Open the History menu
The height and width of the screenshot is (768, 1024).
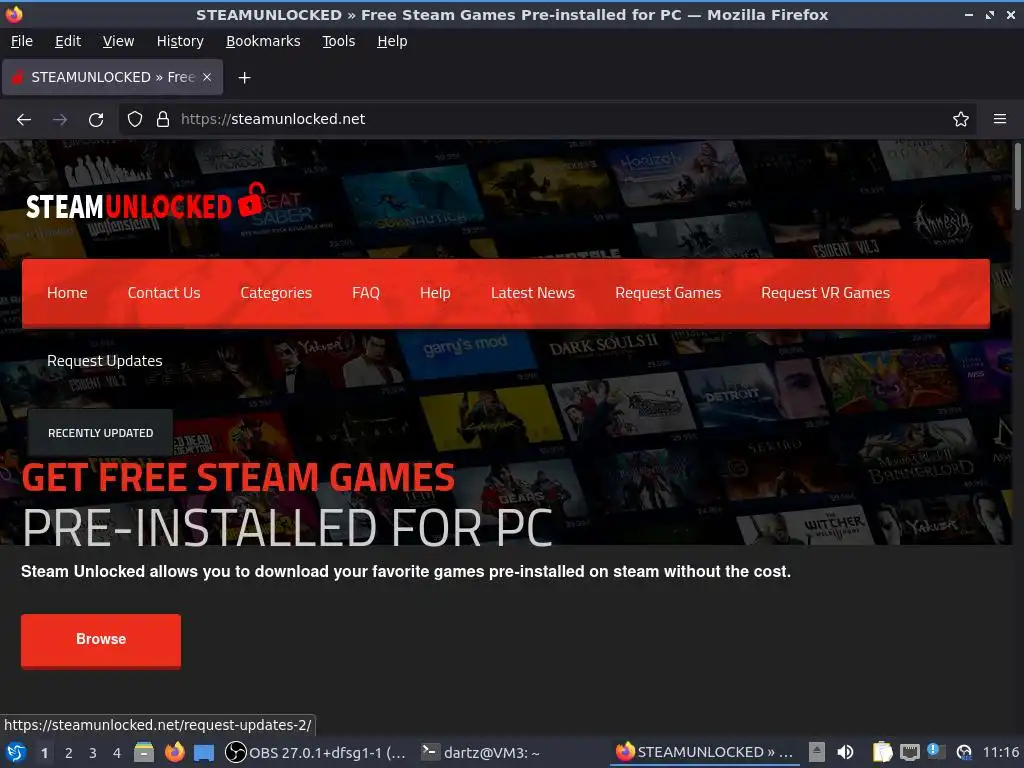click(x=180, y=41)
